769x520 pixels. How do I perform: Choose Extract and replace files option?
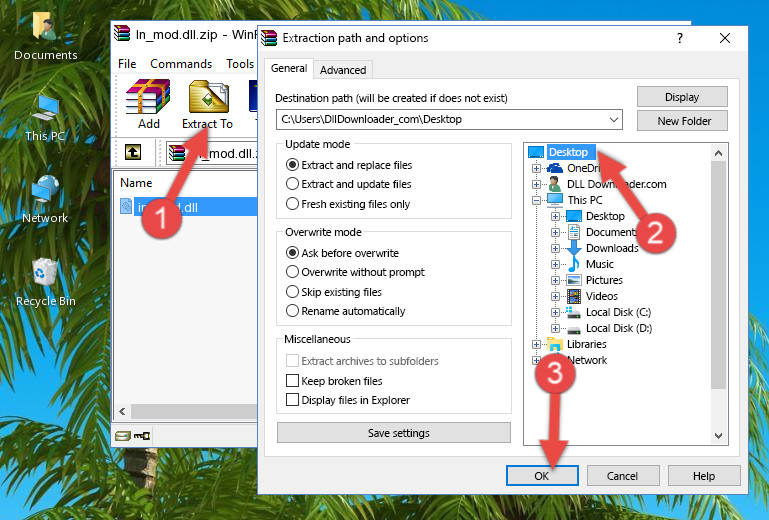pos(292,165)
